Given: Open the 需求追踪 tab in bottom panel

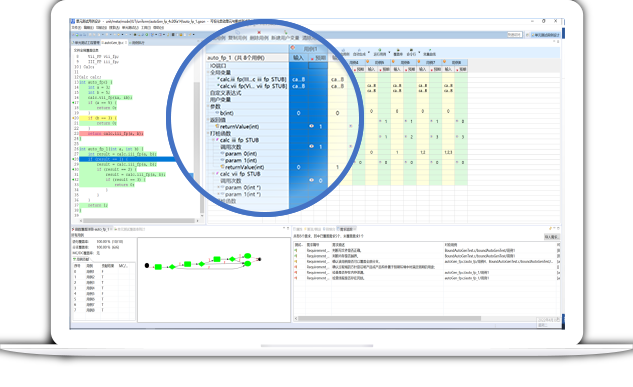Looking at the screenshot, I should tap(346, 229).
